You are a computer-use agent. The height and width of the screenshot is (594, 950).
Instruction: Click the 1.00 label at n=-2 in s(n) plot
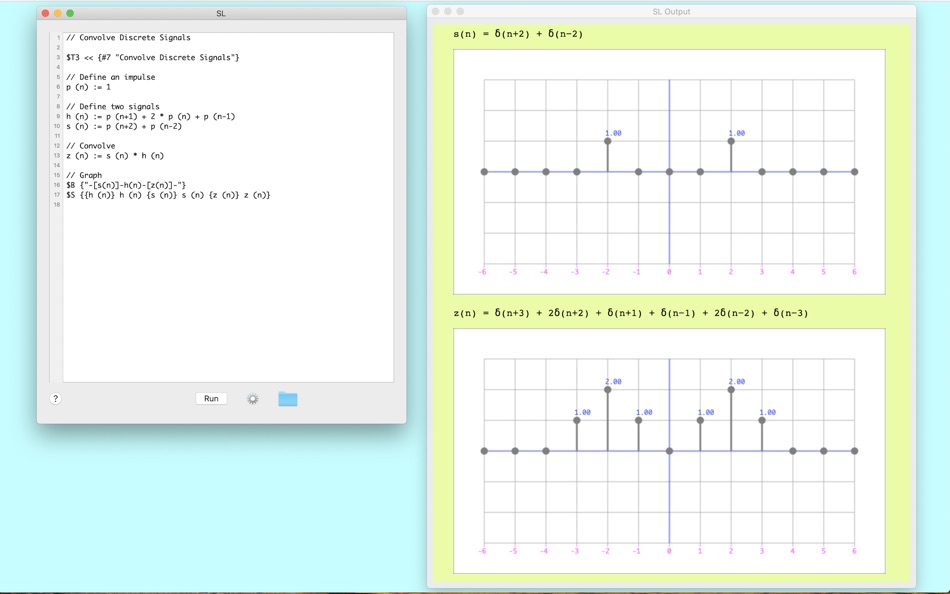[x=613, y=133]
